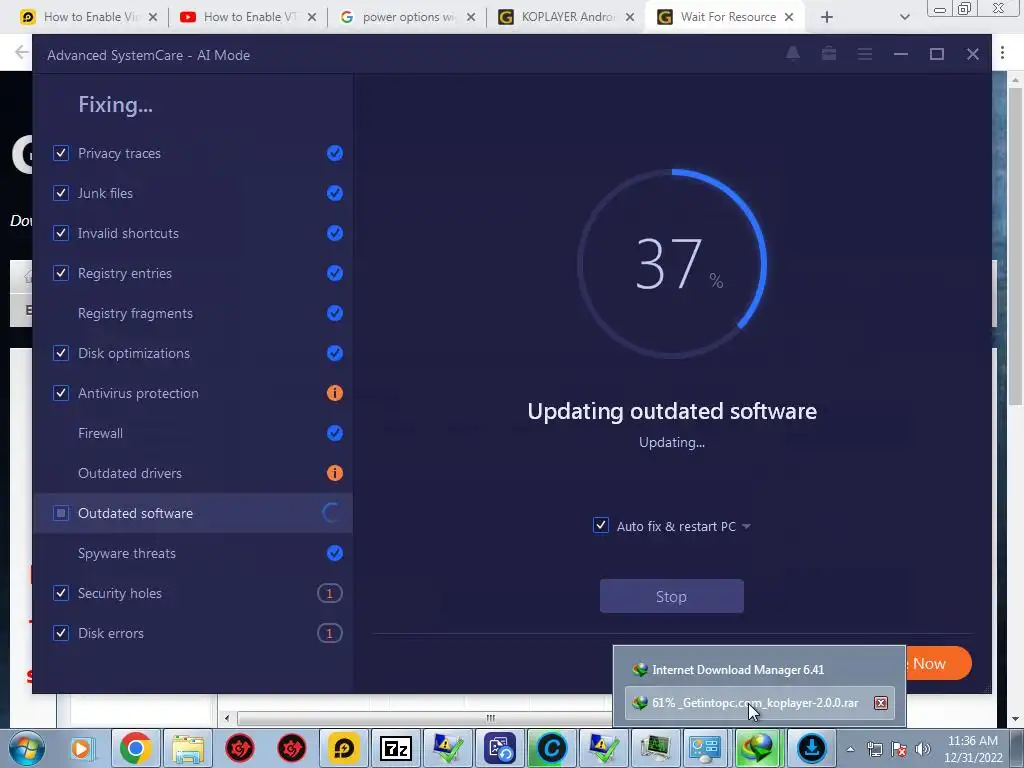Select the Spyware threats row label

click(x=127, y=553)
